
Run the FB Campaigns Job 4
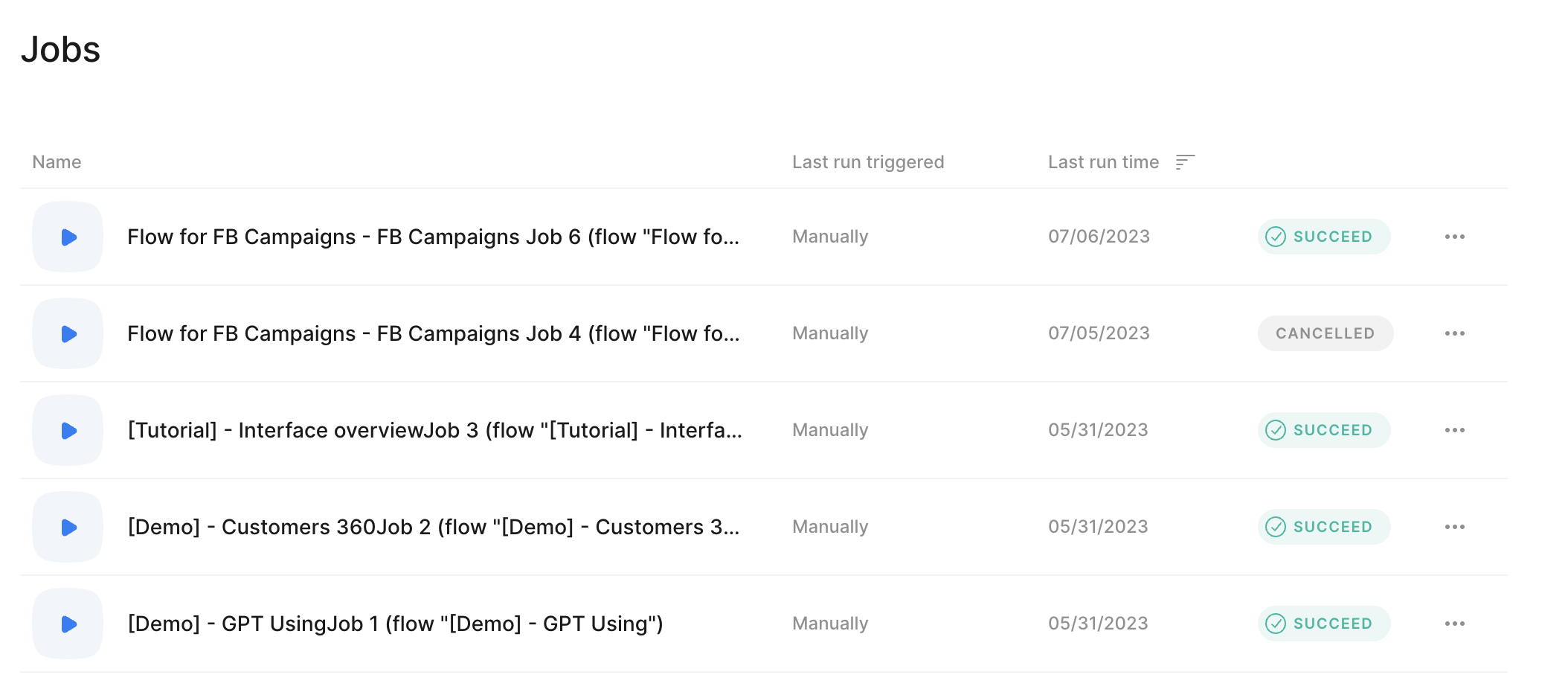pos(68,334)
